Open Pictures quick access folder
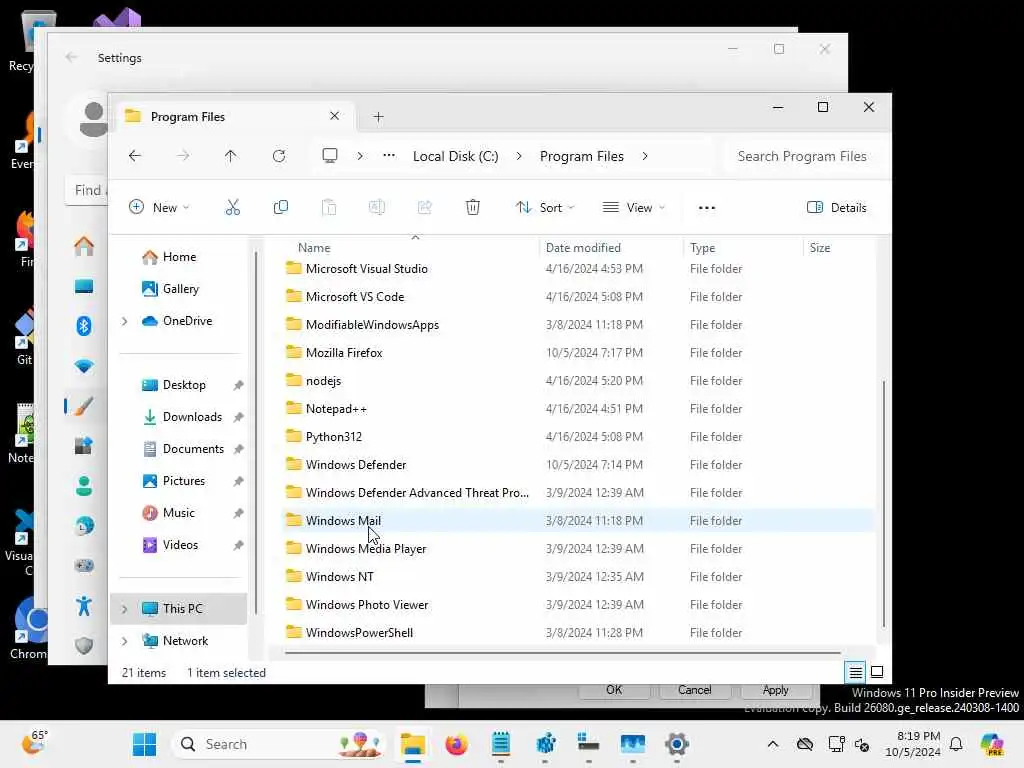 click(184, 481)
